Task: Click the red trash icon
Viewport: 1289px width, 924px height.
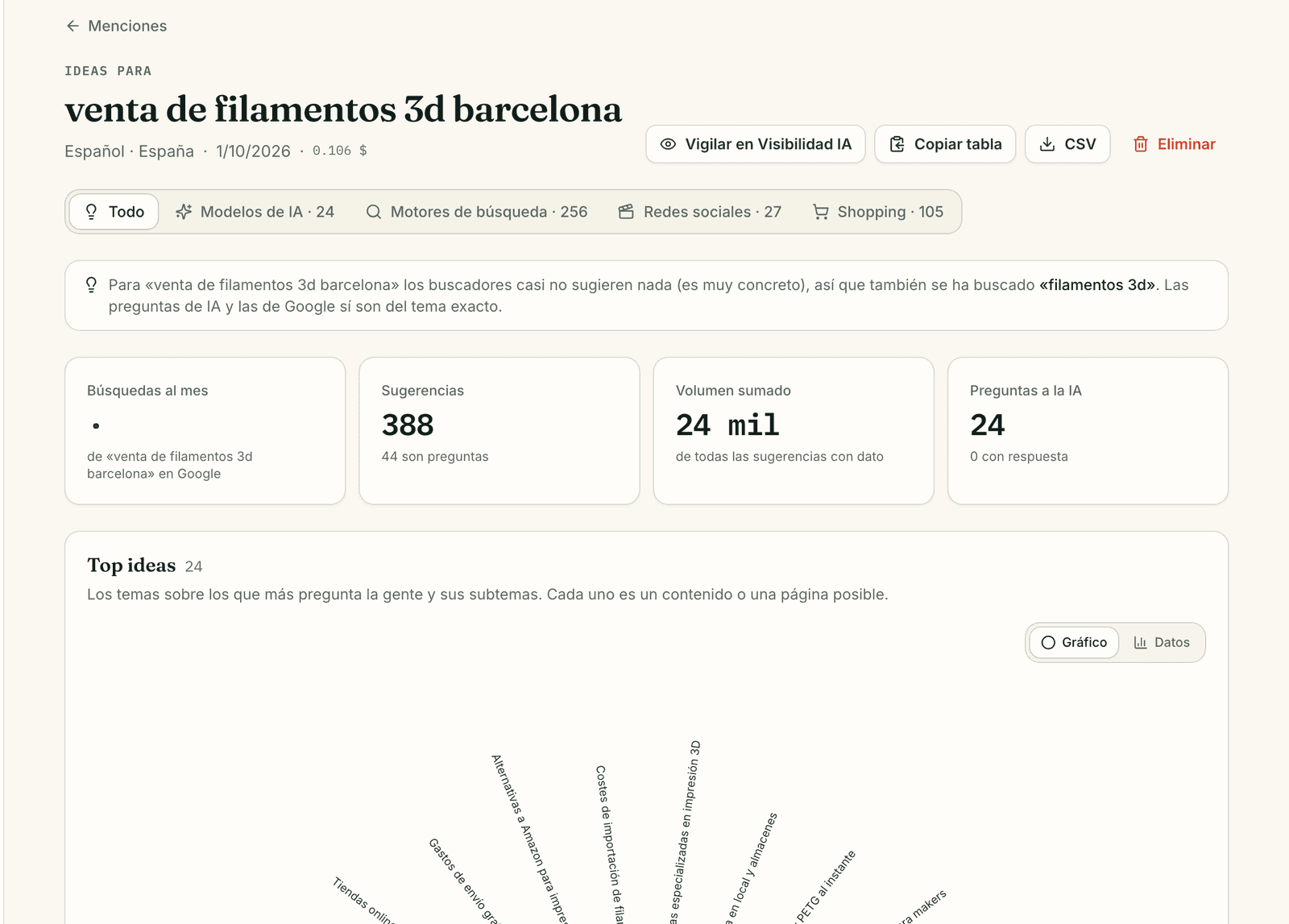Action: 1141,144
